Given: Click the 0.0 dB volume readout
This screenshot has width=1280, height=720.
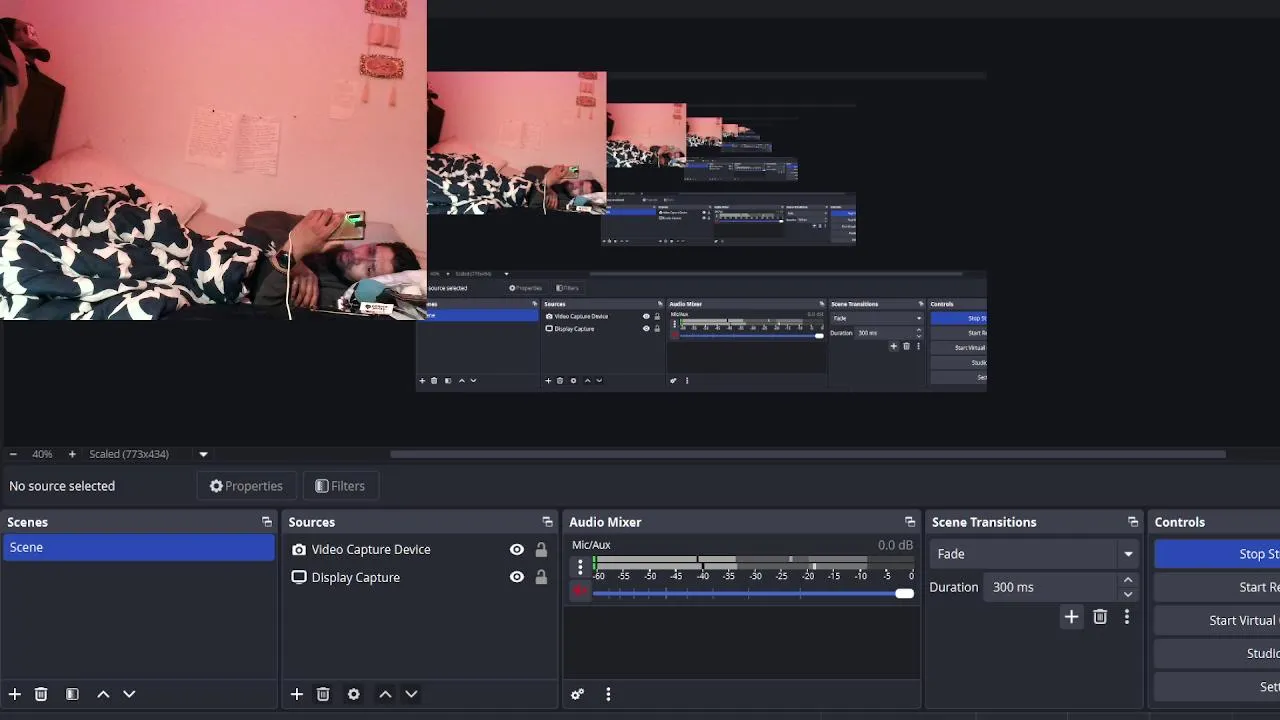Looking at the screenshot, I should [895, 545].
